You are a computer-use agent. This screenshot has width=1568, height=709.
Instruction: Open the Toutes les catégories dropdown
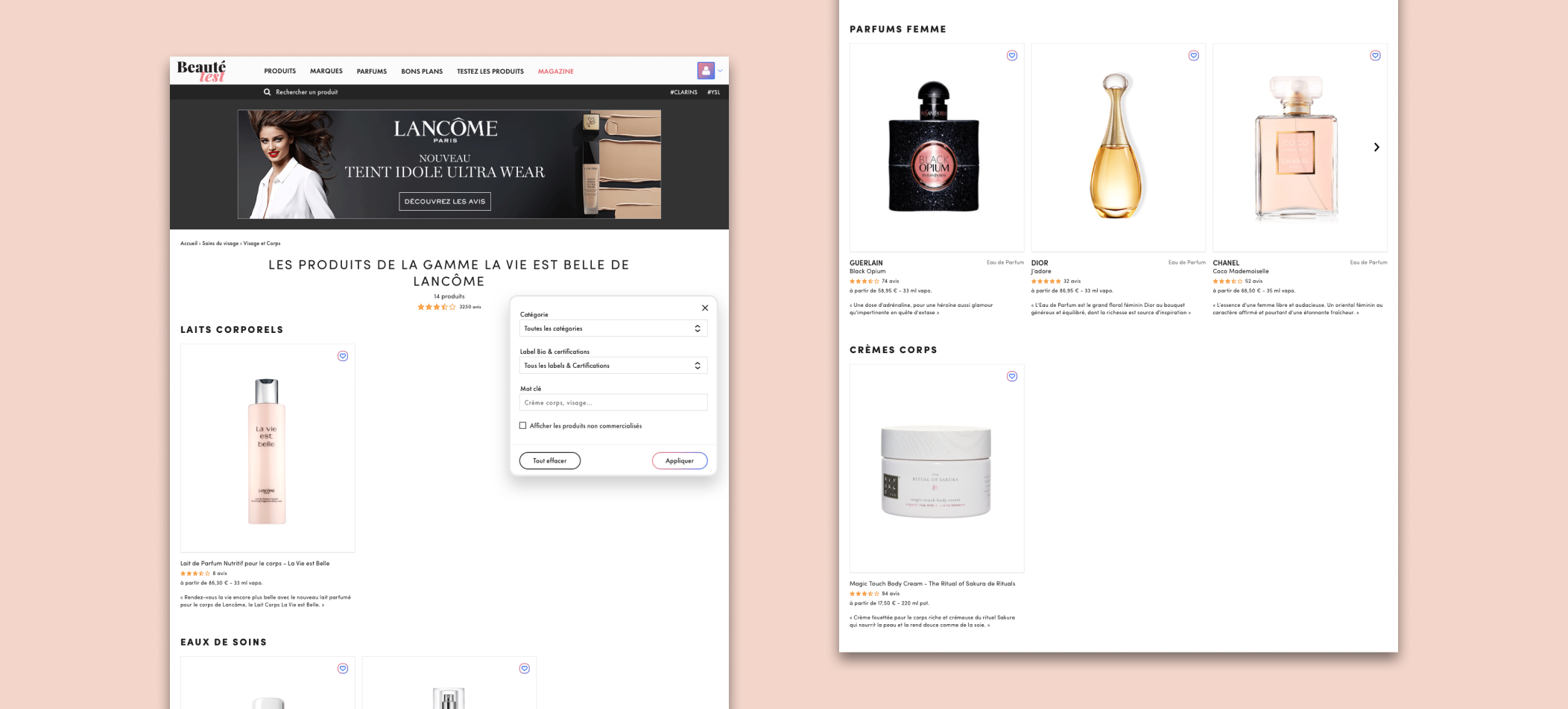[x=613, y=328]
